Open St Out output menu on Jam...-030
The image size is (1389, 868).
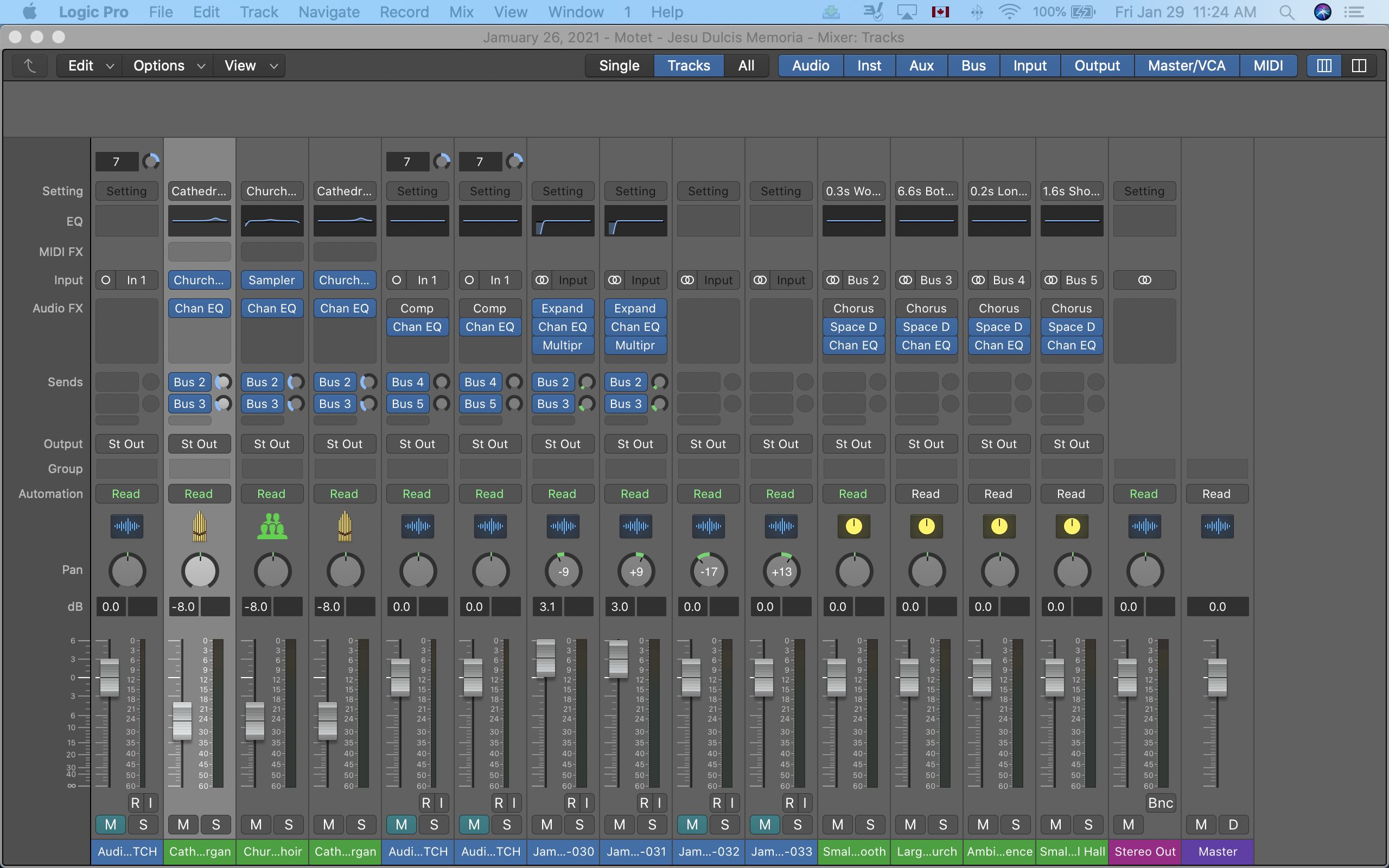[x=563, y=444]
